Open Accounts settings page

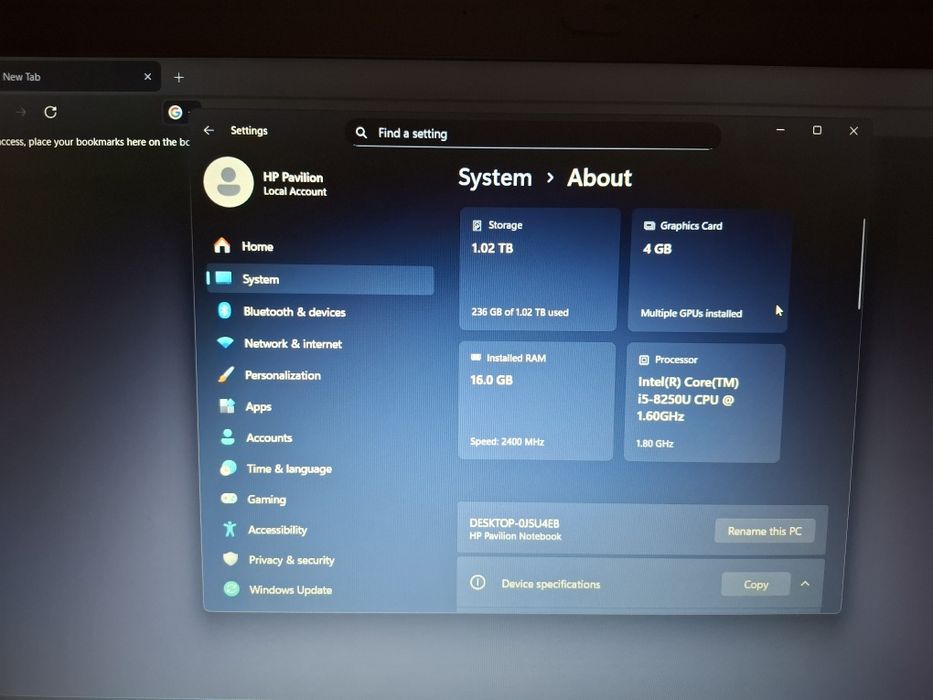coord(321,438)
